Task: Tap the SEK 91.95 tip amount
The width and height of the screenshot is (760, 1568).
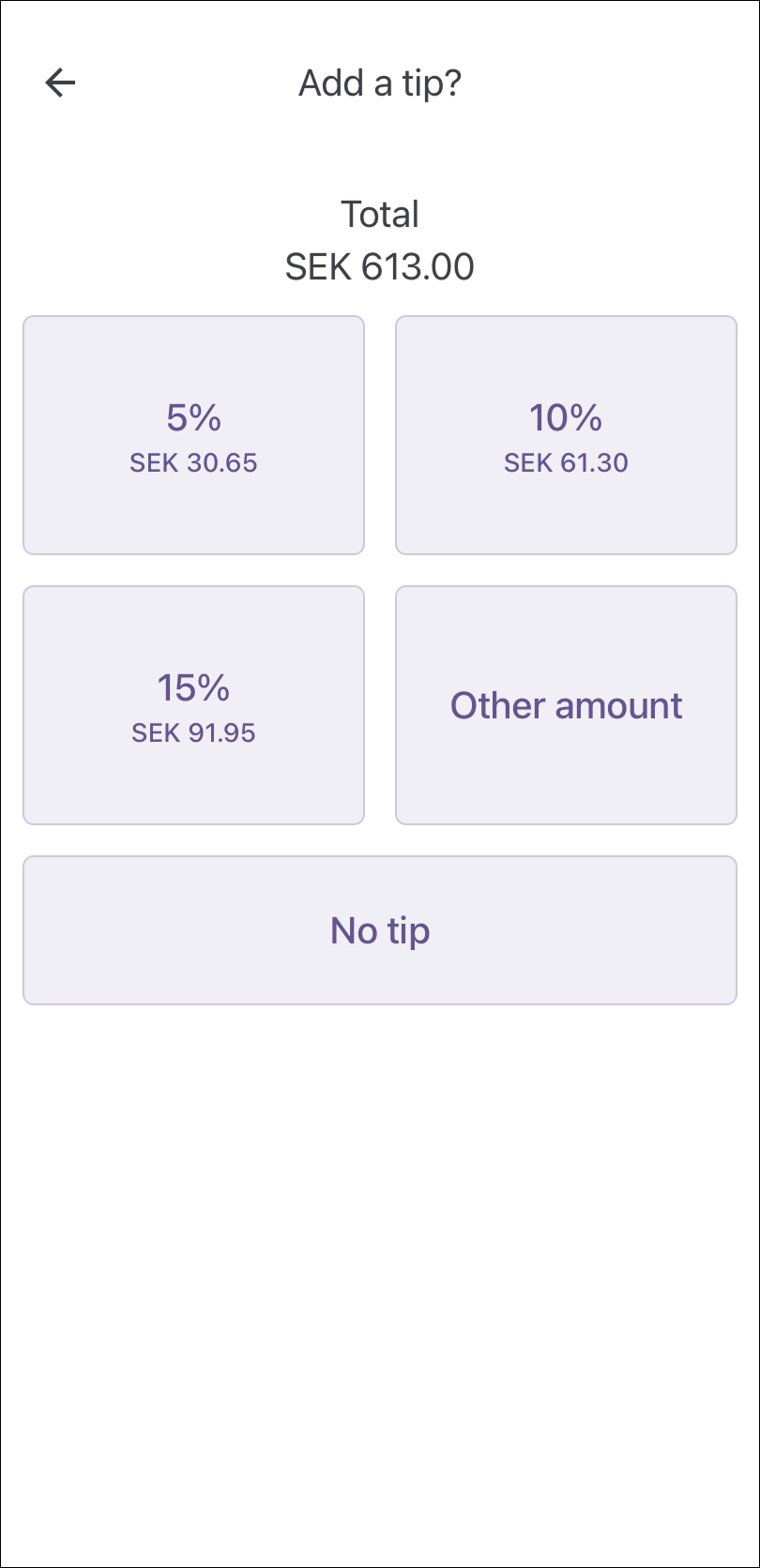Action: click(193, 733)
